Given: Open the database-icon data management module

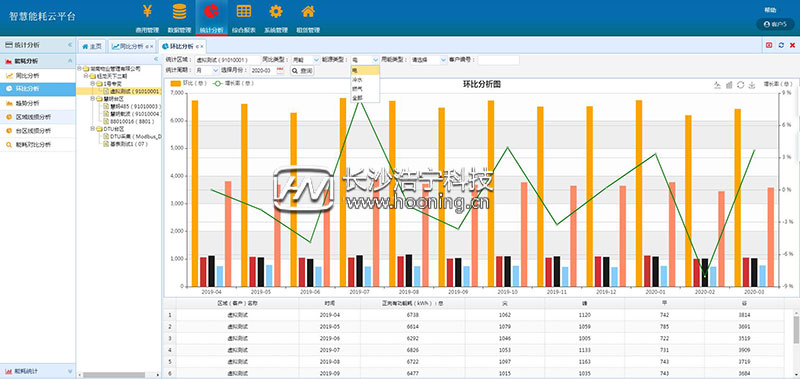Looking at the screenshot, I should pyautogui.click(x=179, y=17).
